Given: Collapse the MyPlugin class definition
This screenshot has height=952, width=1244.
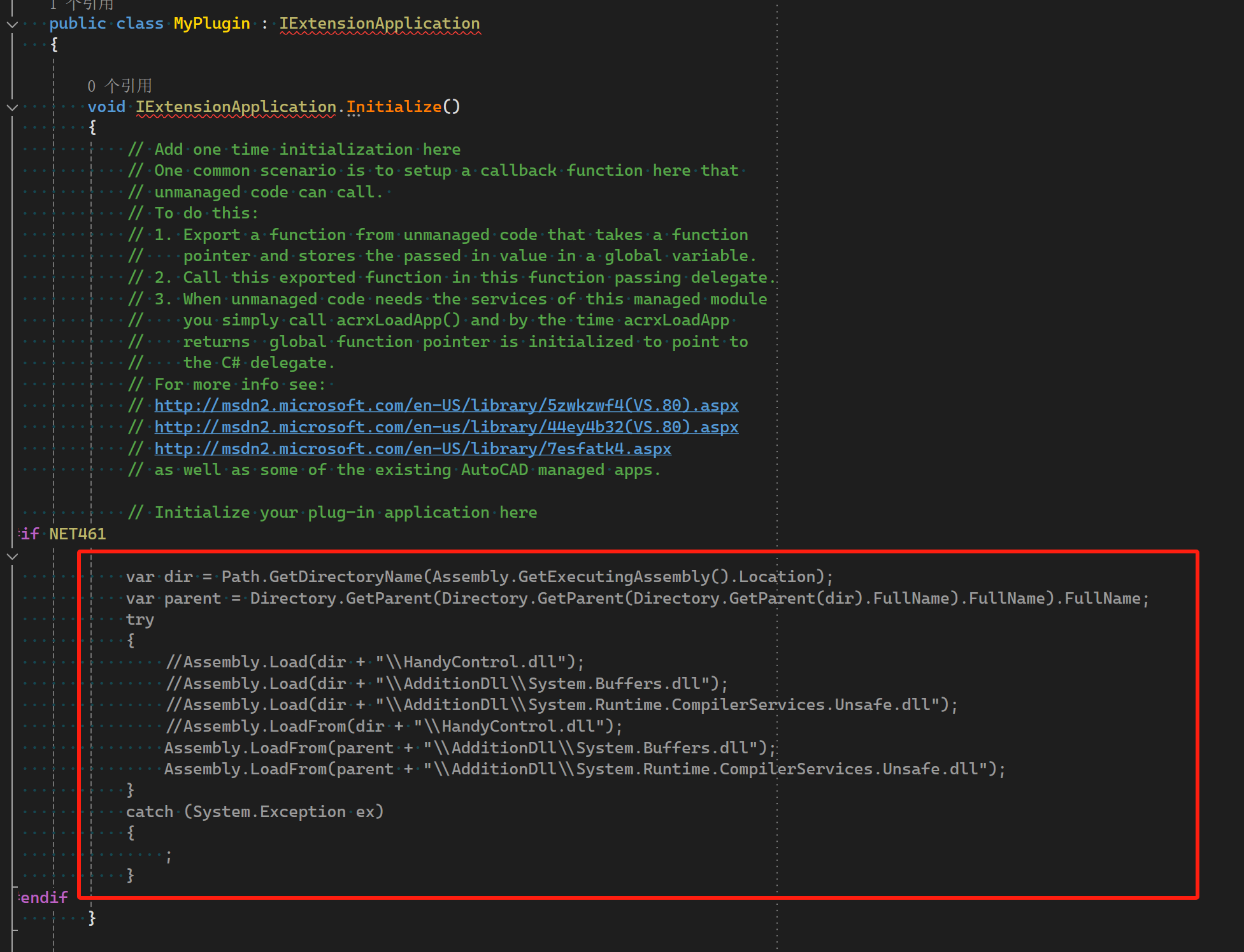Looking at the screenshot, I should click(x=12, y=24).
